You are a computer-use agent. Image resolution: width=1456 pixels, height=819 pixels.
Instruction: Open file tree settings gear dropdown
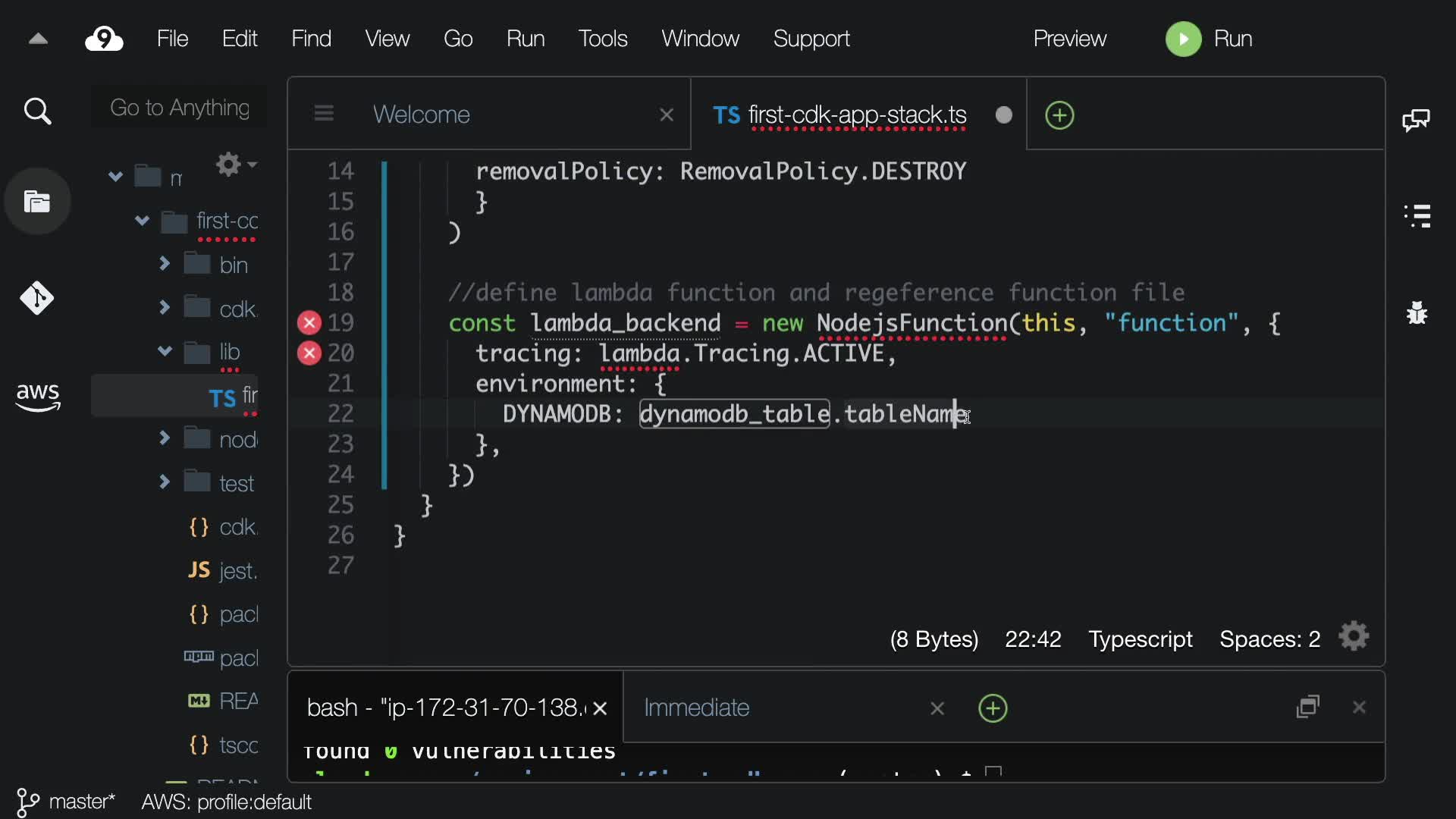234,164
